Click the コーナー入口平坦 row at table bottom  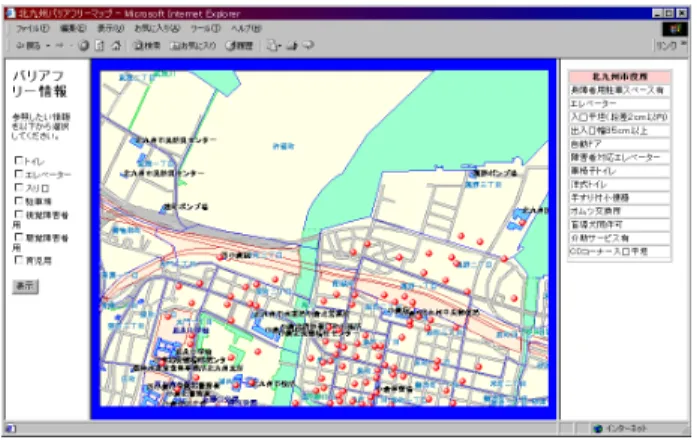(x=620, y=252)
